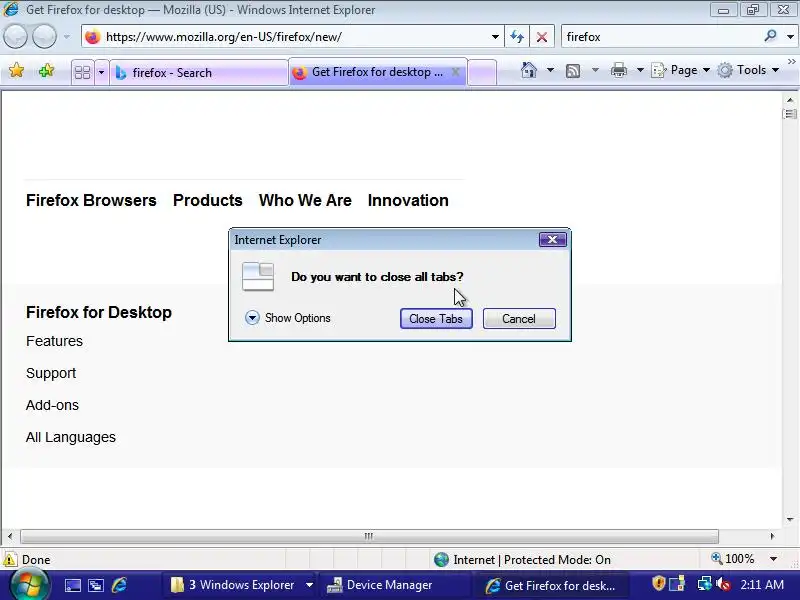Expand the Home button dropdown arrow
The height and width of the screenshot is (600, 800).
[550, 70]
